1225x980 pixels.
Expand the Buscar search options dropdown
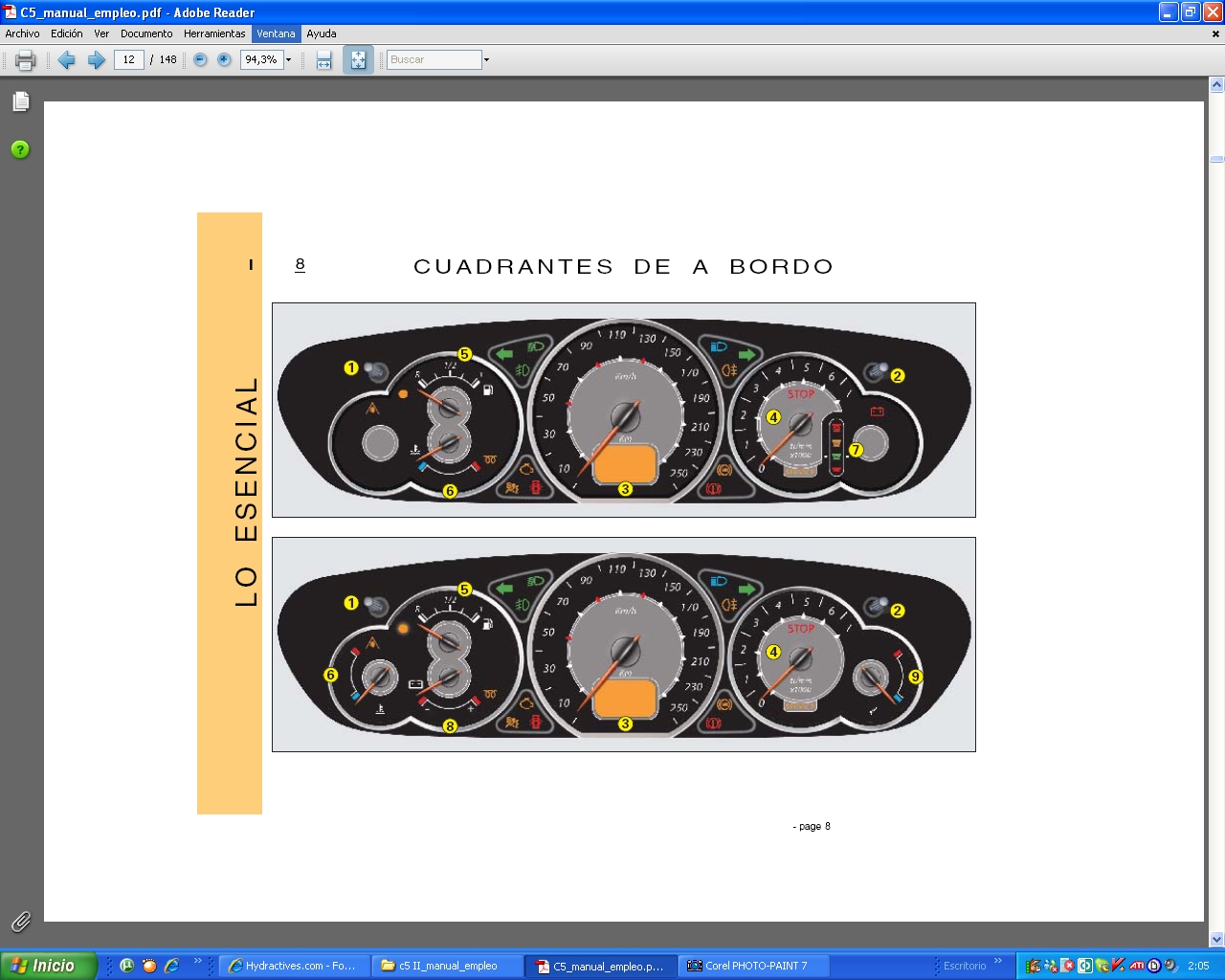486,60
